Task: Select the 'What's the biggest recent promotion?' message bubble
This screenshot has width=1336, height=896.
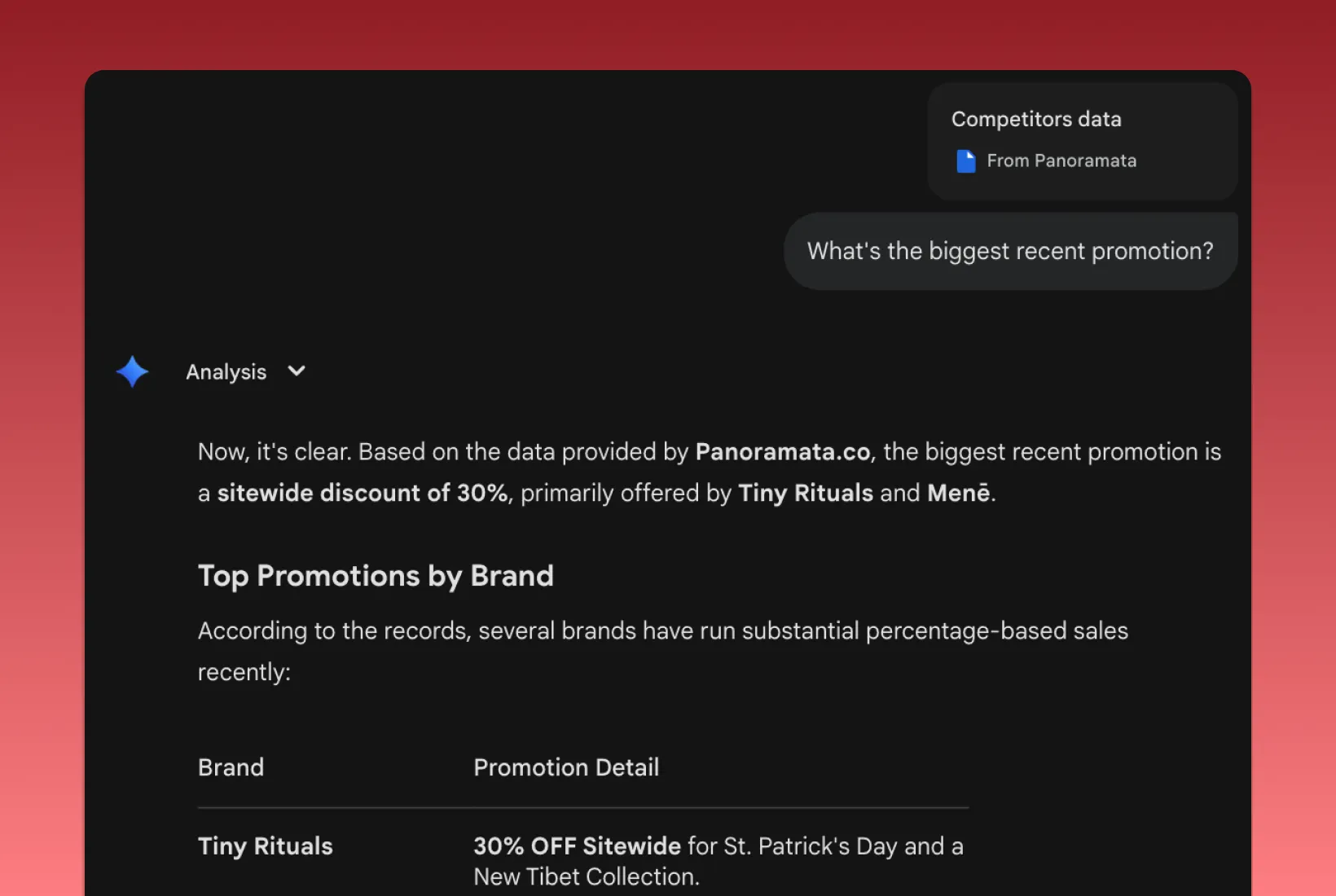Action: click(1010, 251)
